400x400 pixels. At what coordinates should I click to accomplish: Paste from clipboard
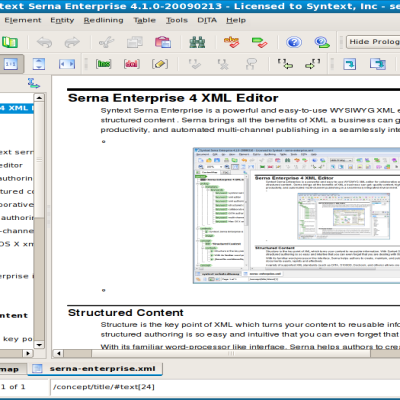pyautogui.click(x=163, y=42)
